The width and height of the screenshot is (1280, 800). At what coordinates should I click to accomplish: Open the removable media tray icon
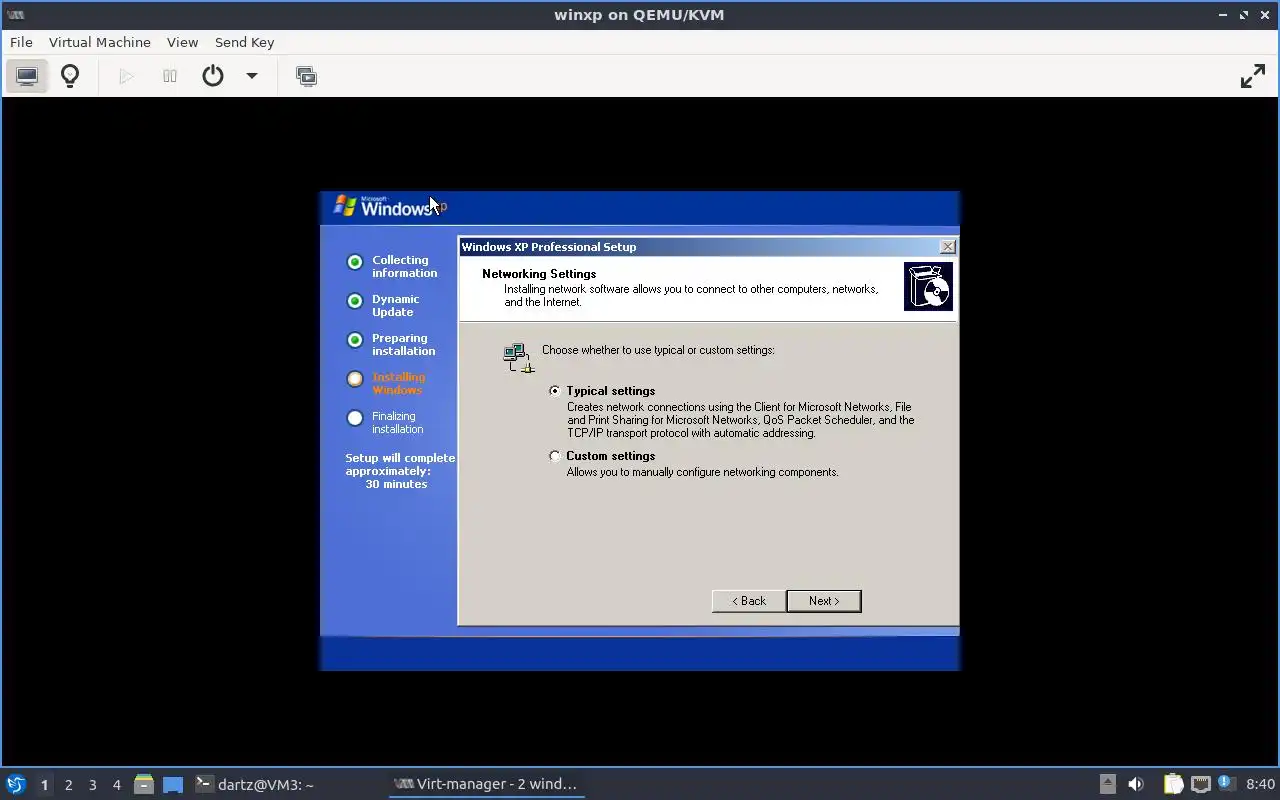[x=1107, y=784]
